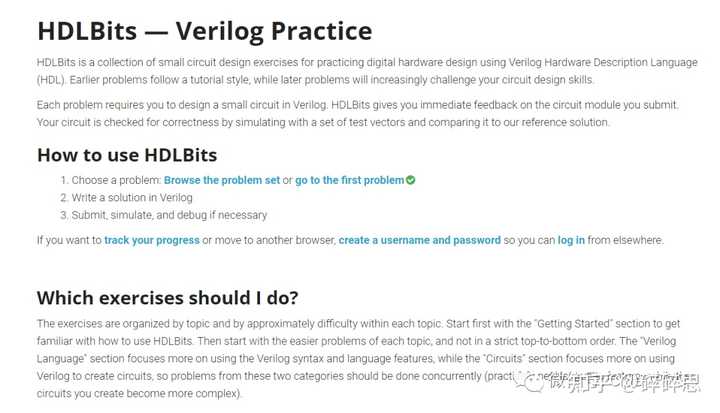The image size is (720, 413).
Task: Click the HDLBits — Verilog Practice title
Action: [204, 31]
